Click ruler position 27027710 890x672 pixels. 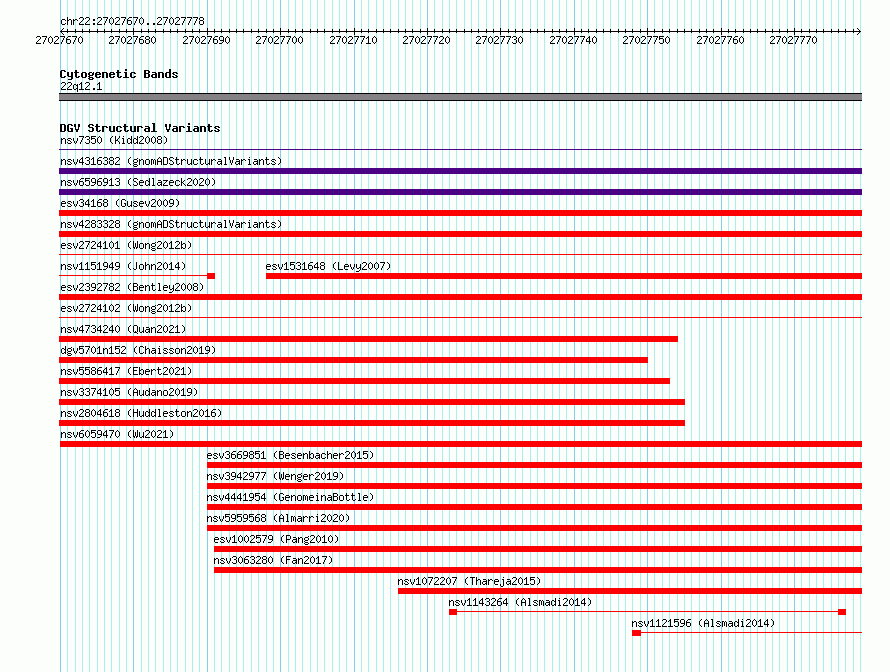tap(353, 40)
